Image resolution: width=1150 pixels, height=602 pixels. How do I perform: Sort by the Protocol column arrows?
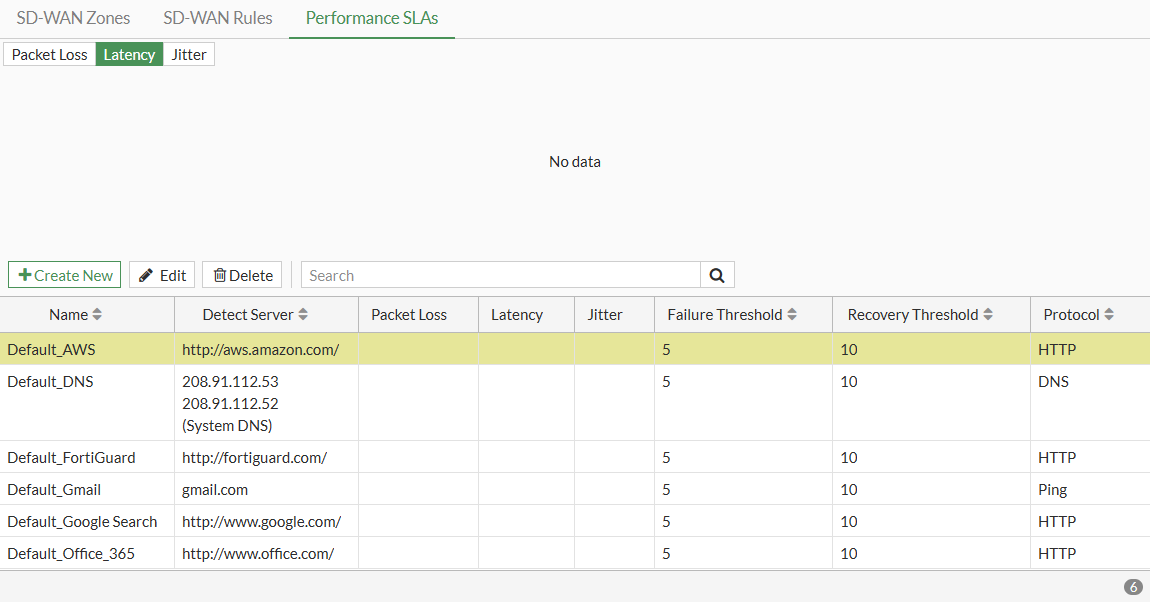click(1110, 313)
